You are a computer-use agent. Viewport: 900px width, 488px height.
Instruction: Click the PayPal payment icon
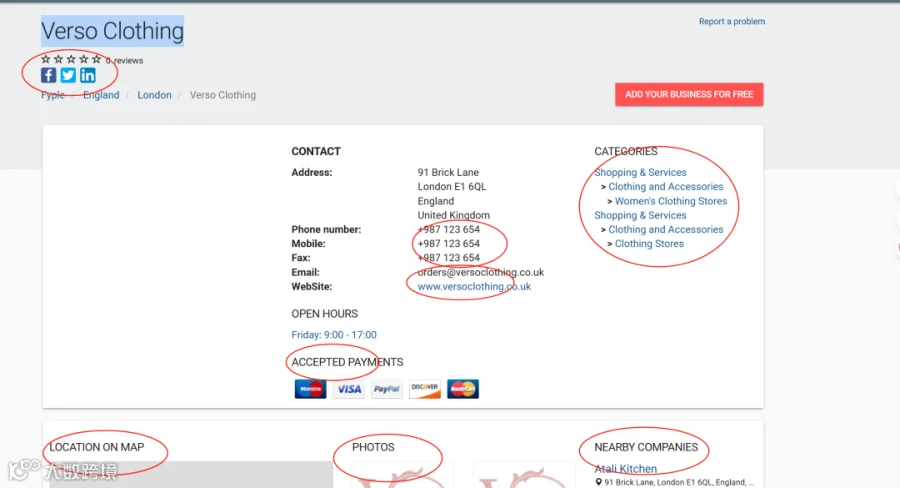(387, 389)
